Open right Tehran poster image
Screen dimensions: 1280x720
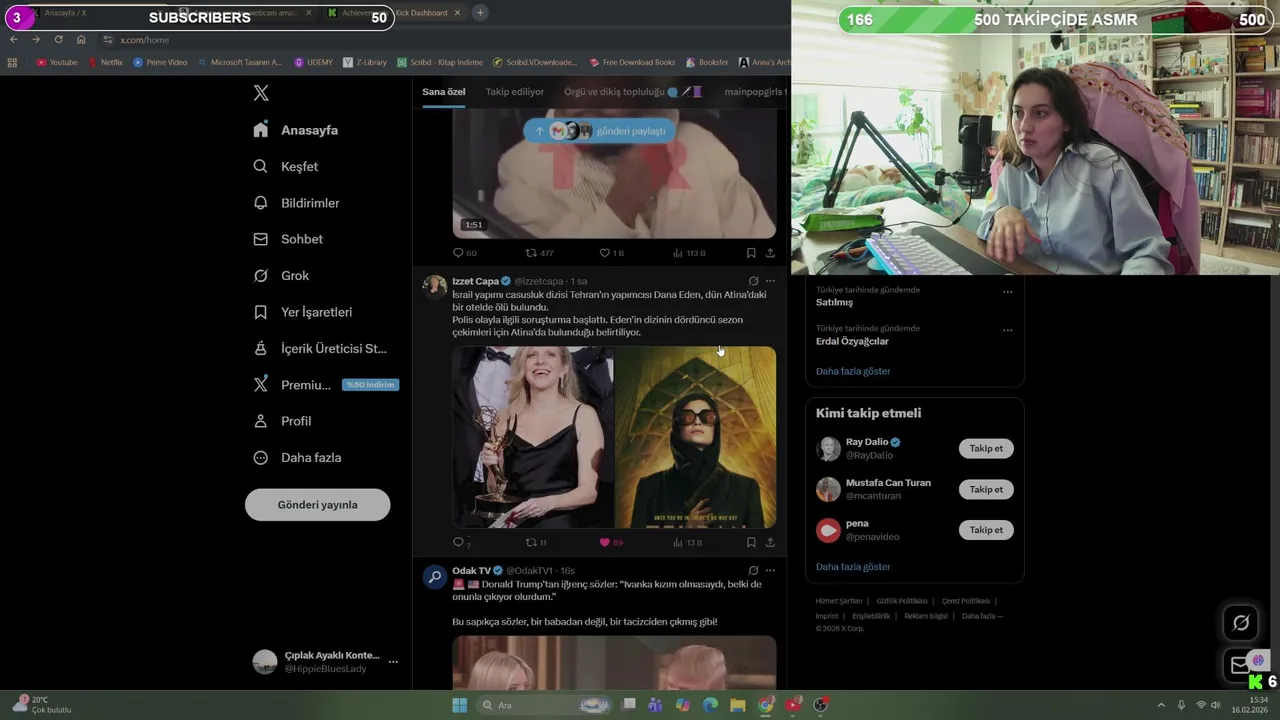pos(696,437)
